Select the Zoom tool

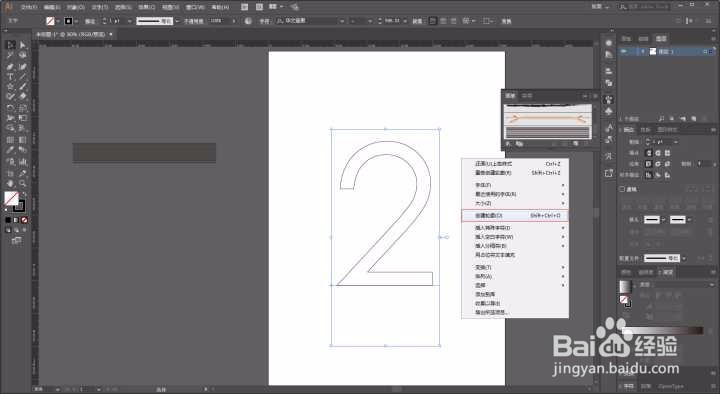click(x=22, y=183)
